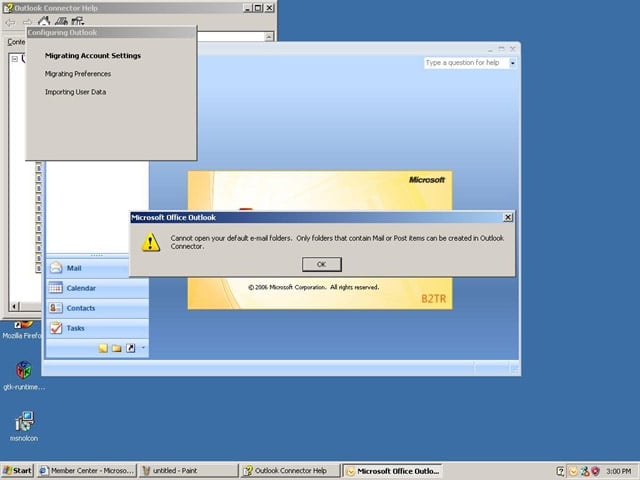The height and width of the screenshot is (480, 640).
Task: Click the help question-mark tray icon
Action: tap(560, 471)
